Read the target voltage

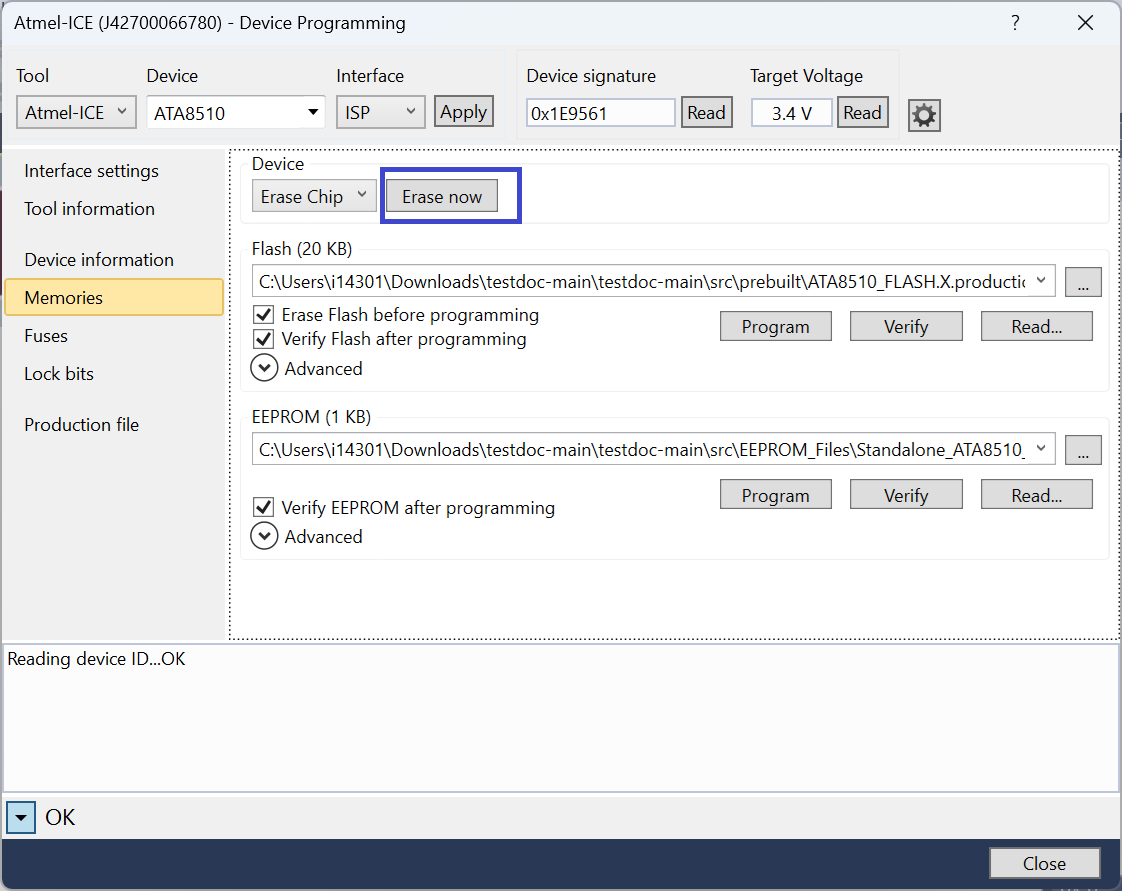863,113
